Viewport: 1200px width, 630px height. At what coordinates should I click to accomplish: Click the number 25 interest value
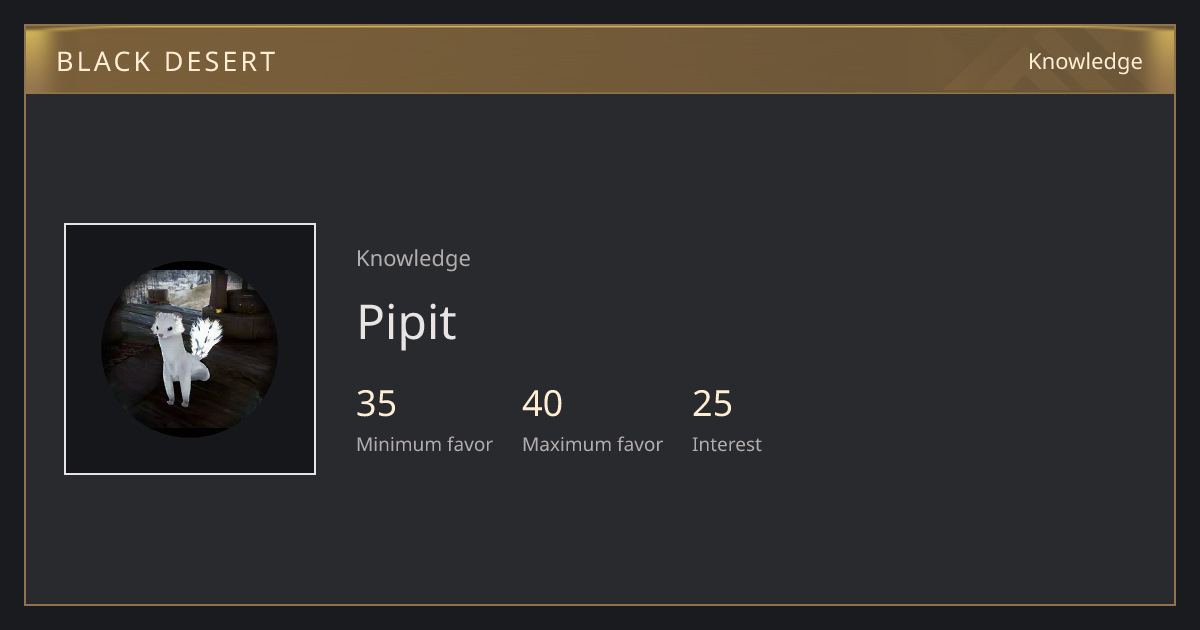click(x=712, y=404)
